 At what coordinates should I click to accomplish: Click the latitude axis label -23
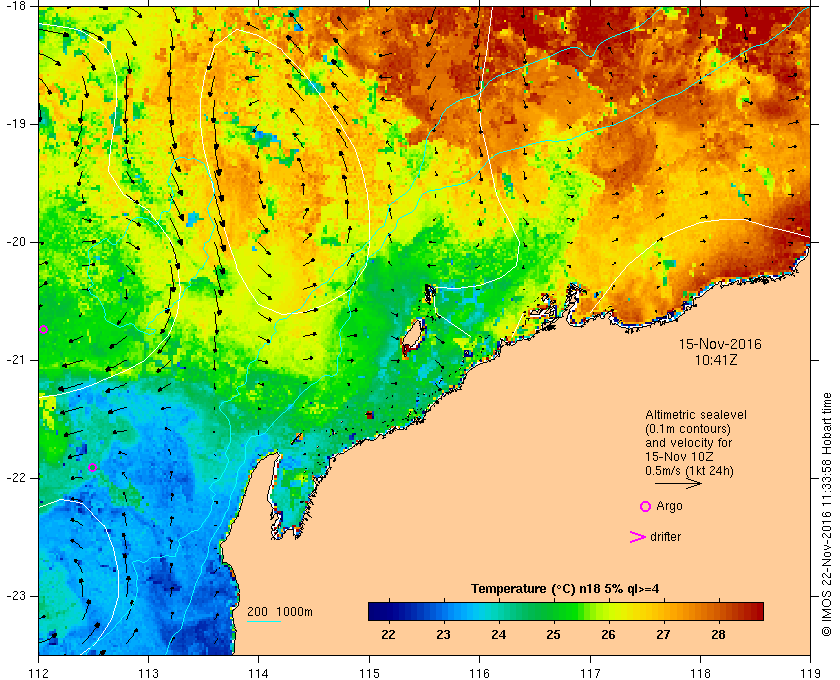tap(16, 596)
